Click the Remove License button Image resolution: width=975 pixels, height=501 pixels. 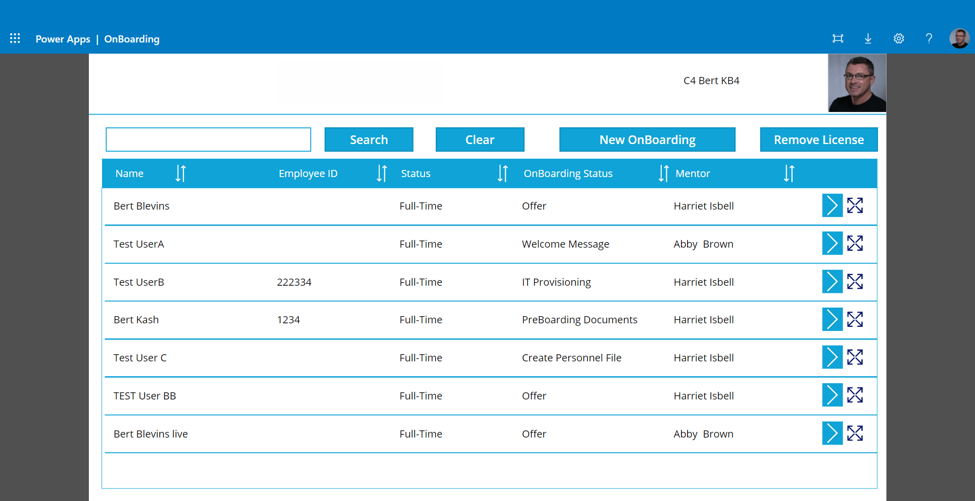coord(818,140)
